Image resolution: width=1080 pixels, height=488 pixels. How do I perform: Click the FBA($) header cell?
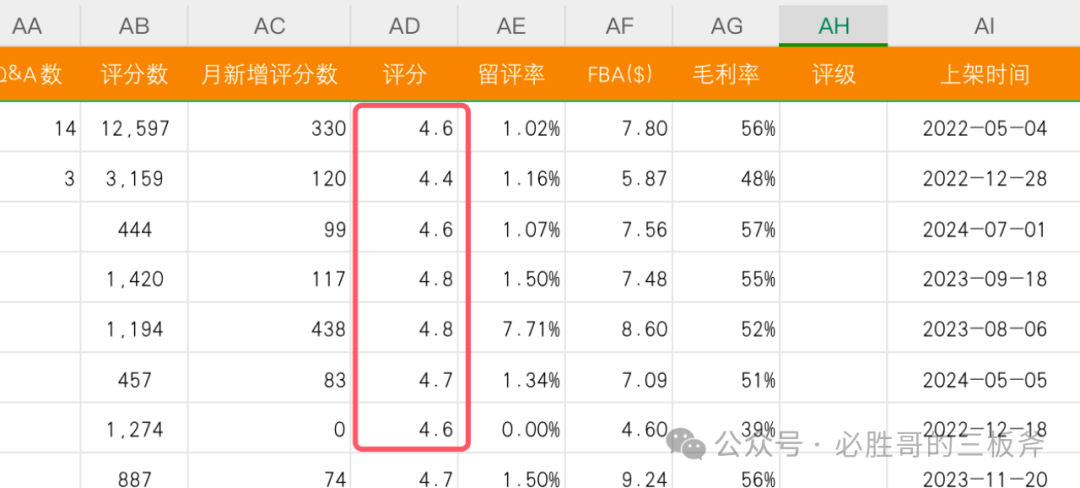pos(619,74)
